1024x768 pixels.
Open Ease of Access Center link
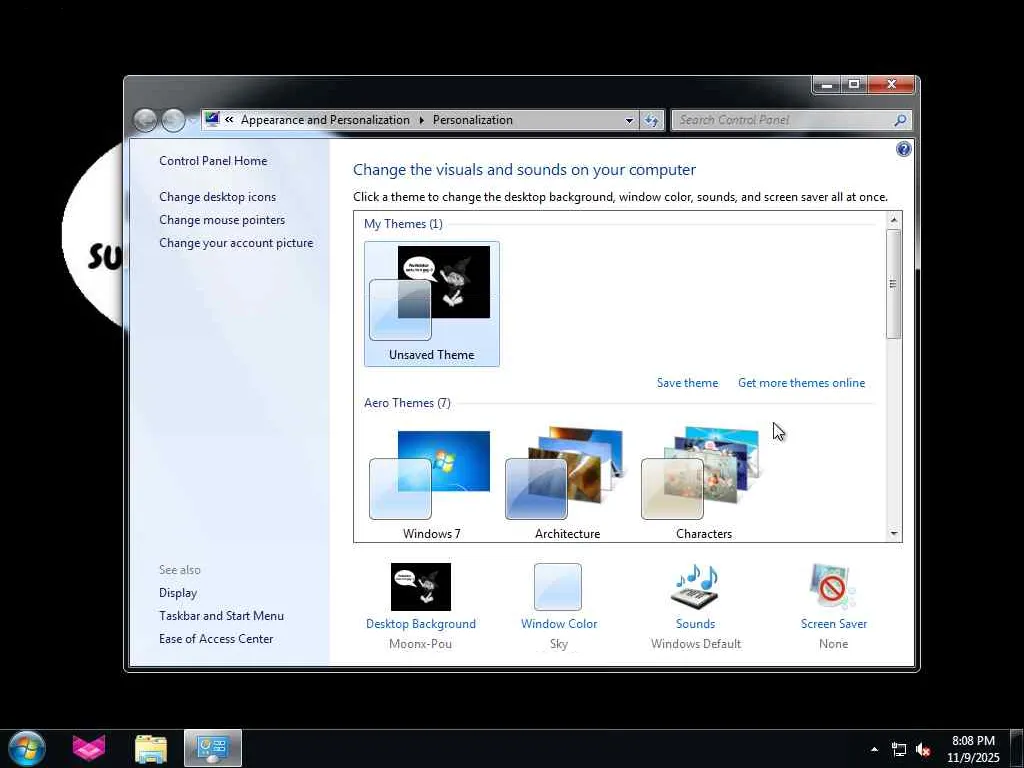pyautogui.click(x=216, y=639)
